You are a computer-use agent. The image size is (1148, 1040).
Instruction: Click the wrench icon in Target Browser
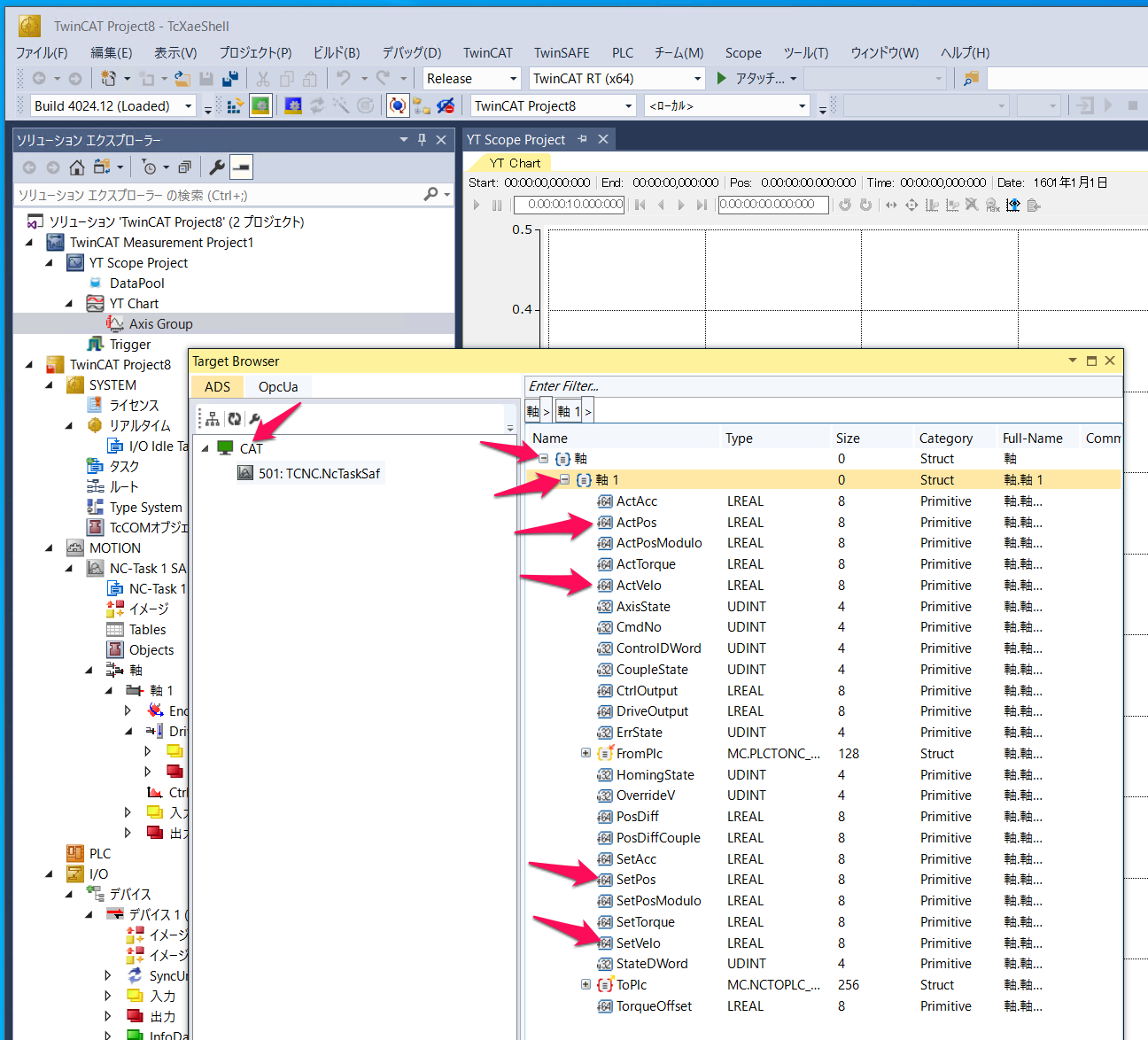[x=255, y=419]
